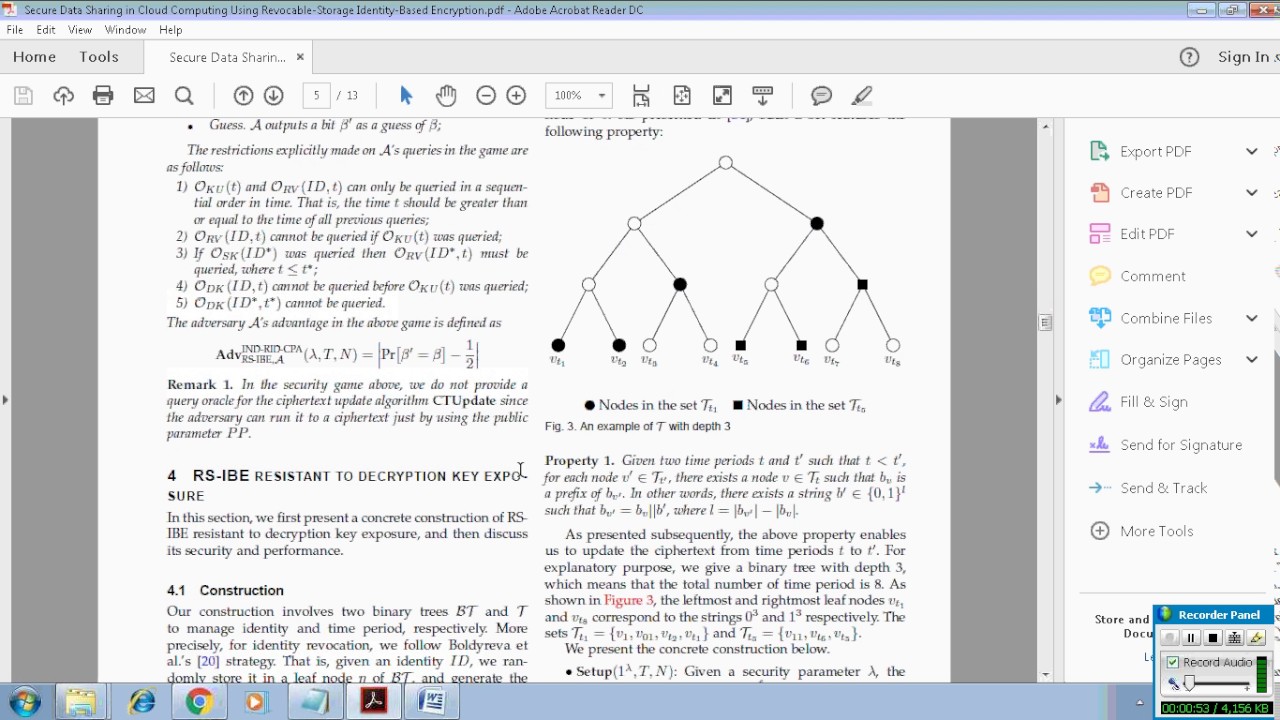Click the vertical scrollbar thumb
The image size is (1280, 720).
click(x=1045, y=322)
